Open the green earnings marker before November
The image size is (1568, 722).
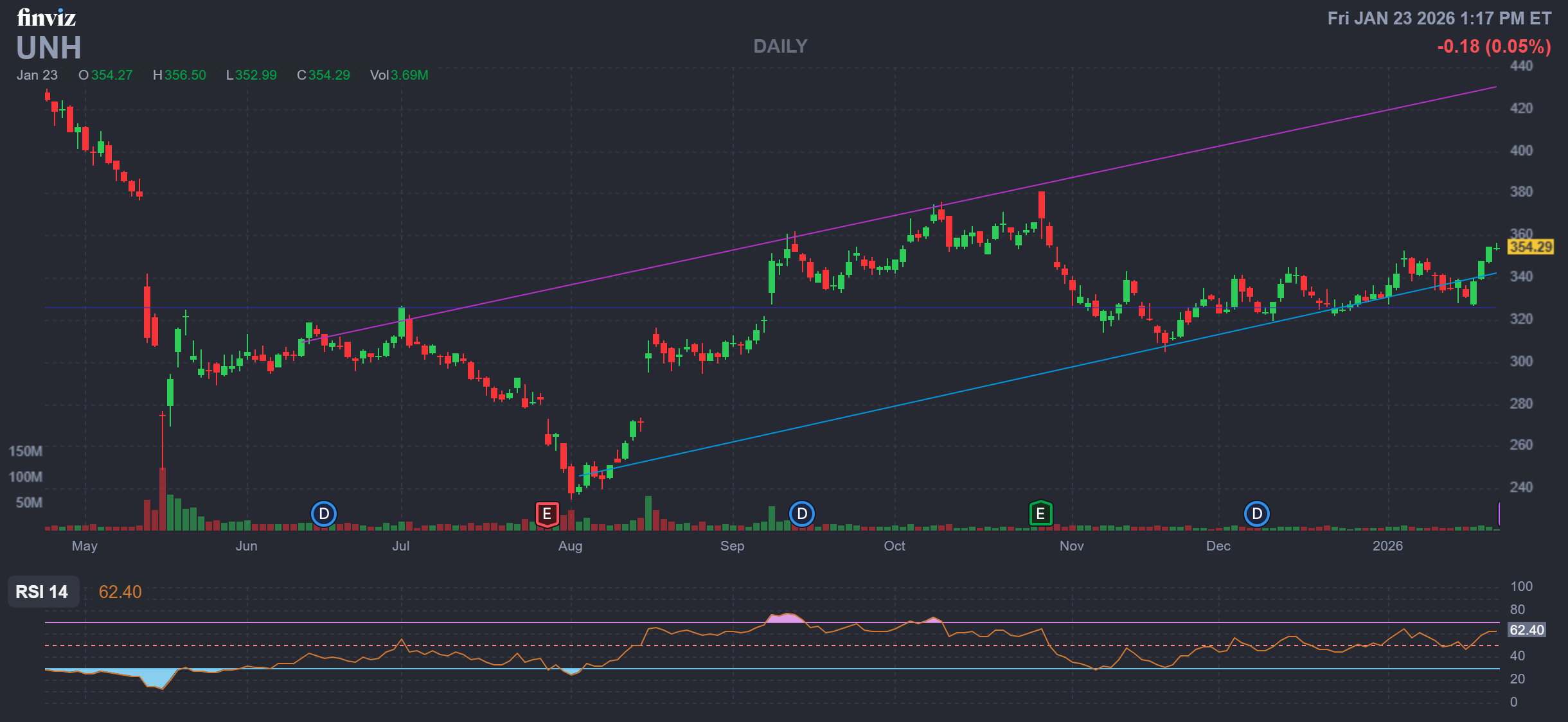tap(1040, 514)
